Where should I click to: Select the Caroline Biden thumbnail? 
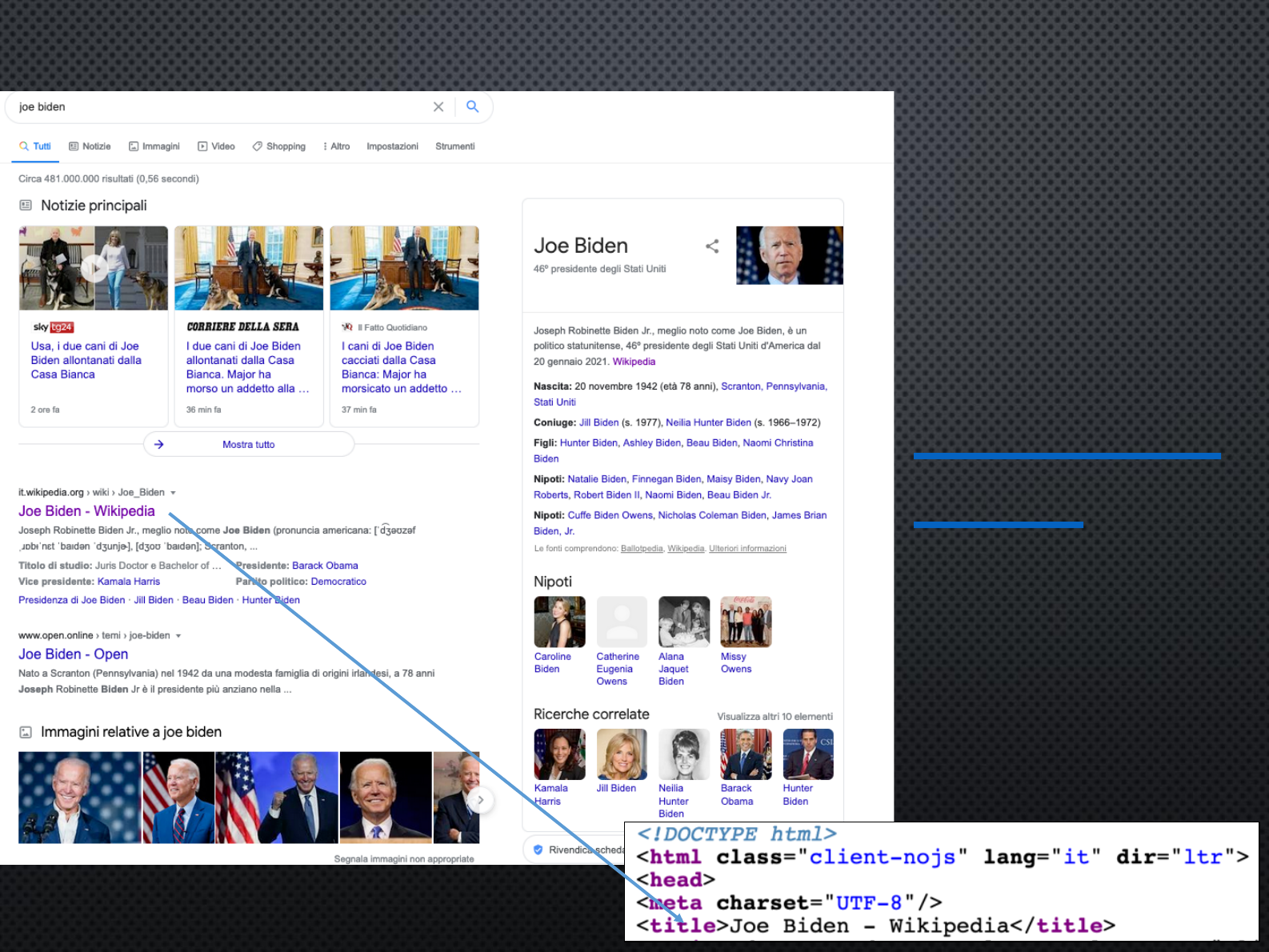pos(559,622)
